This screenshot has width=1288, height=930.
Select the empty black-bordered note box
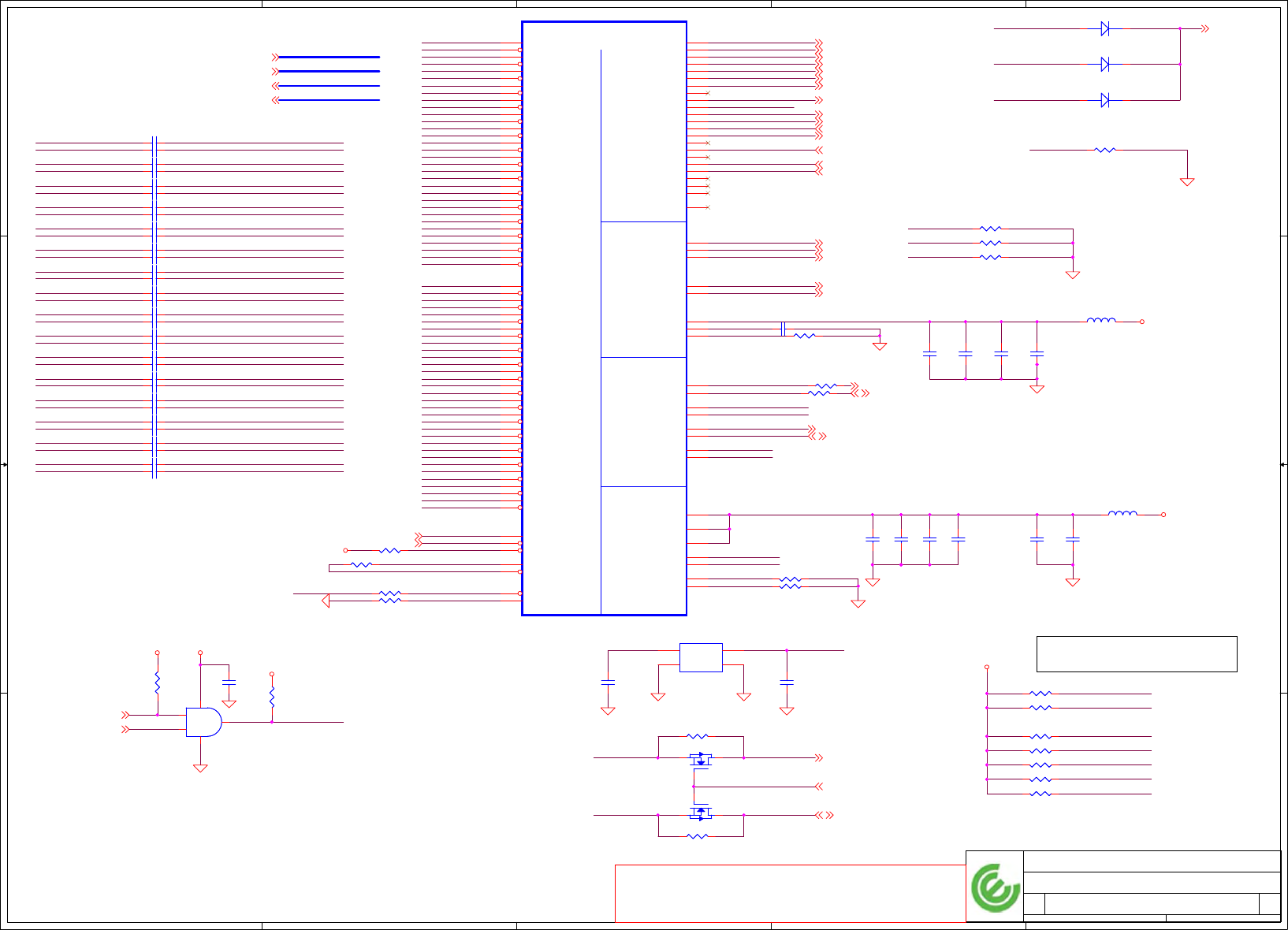point(1137,654)
